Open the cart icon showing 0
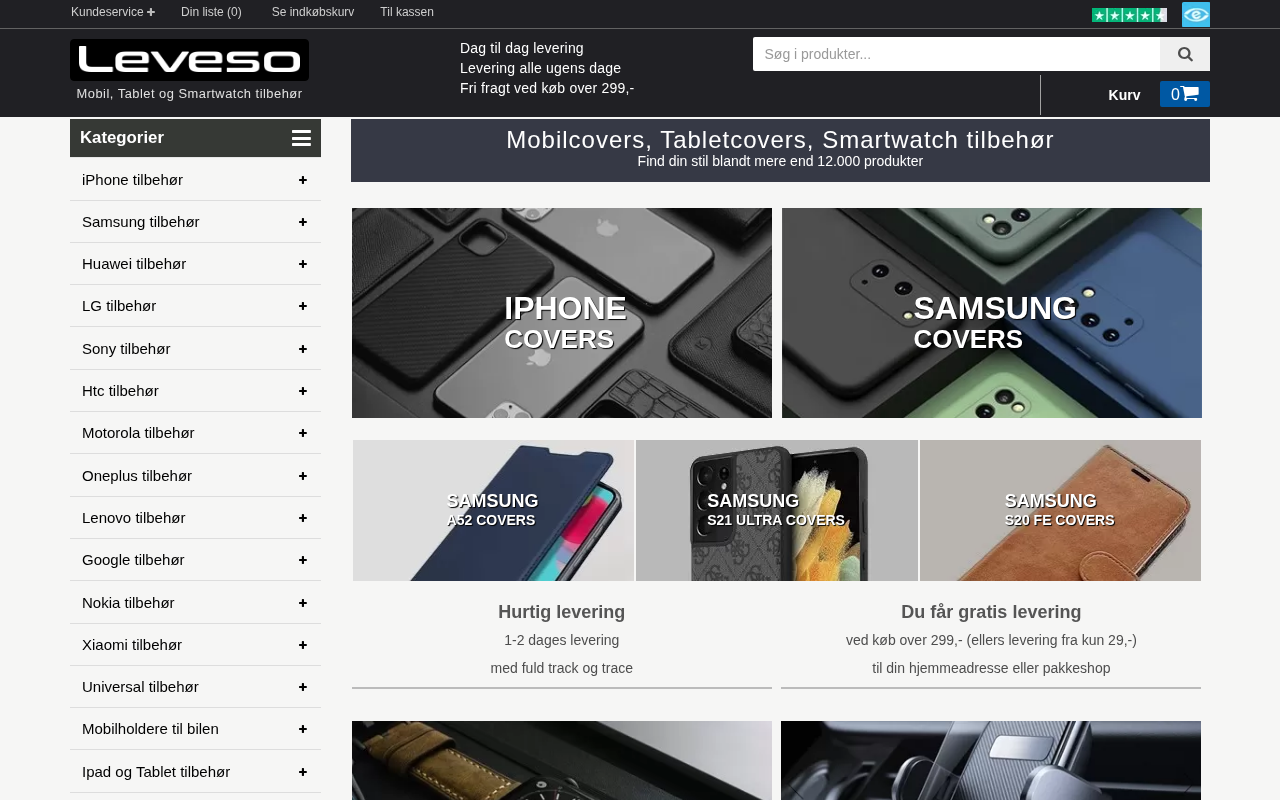Image resolution: width=1280 pixels, height=800 pixels. point(1185,94)
